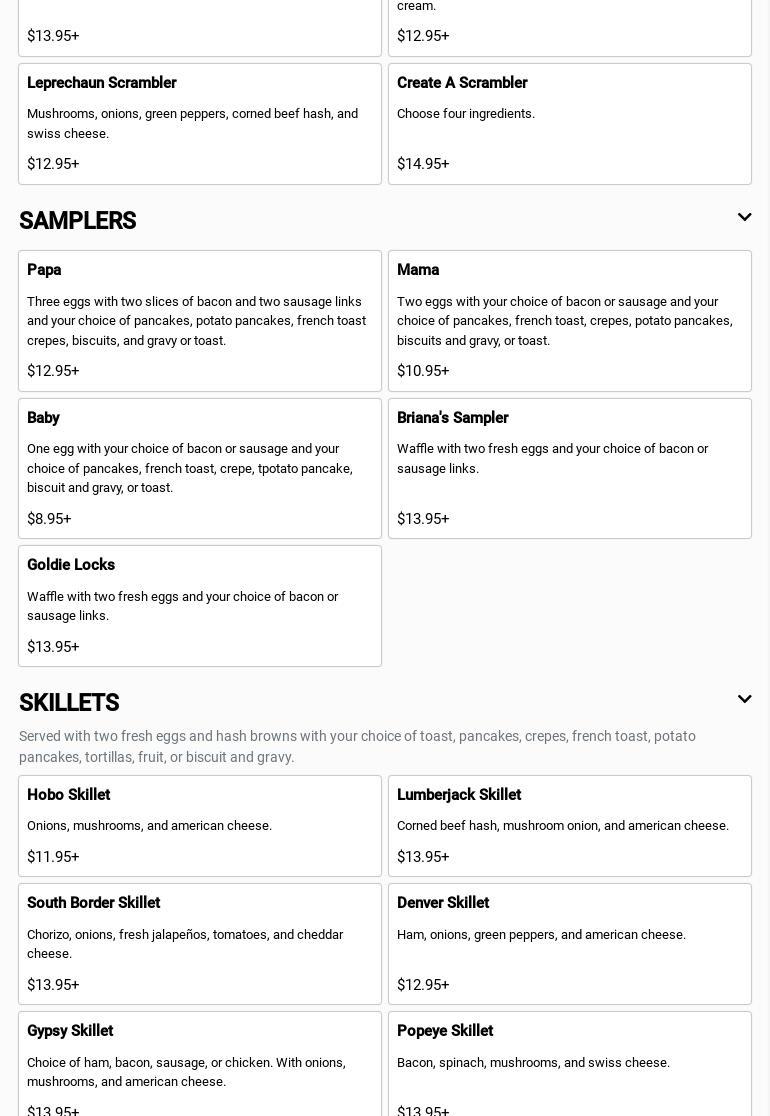Click the $14.95+ price on Create A Scrambler

click(x=423, y=164)
